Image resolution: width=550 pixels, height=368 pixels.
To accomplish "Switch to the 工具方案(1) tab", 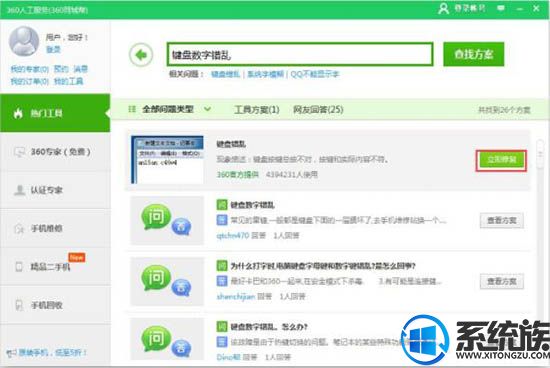I will [256, 110].
